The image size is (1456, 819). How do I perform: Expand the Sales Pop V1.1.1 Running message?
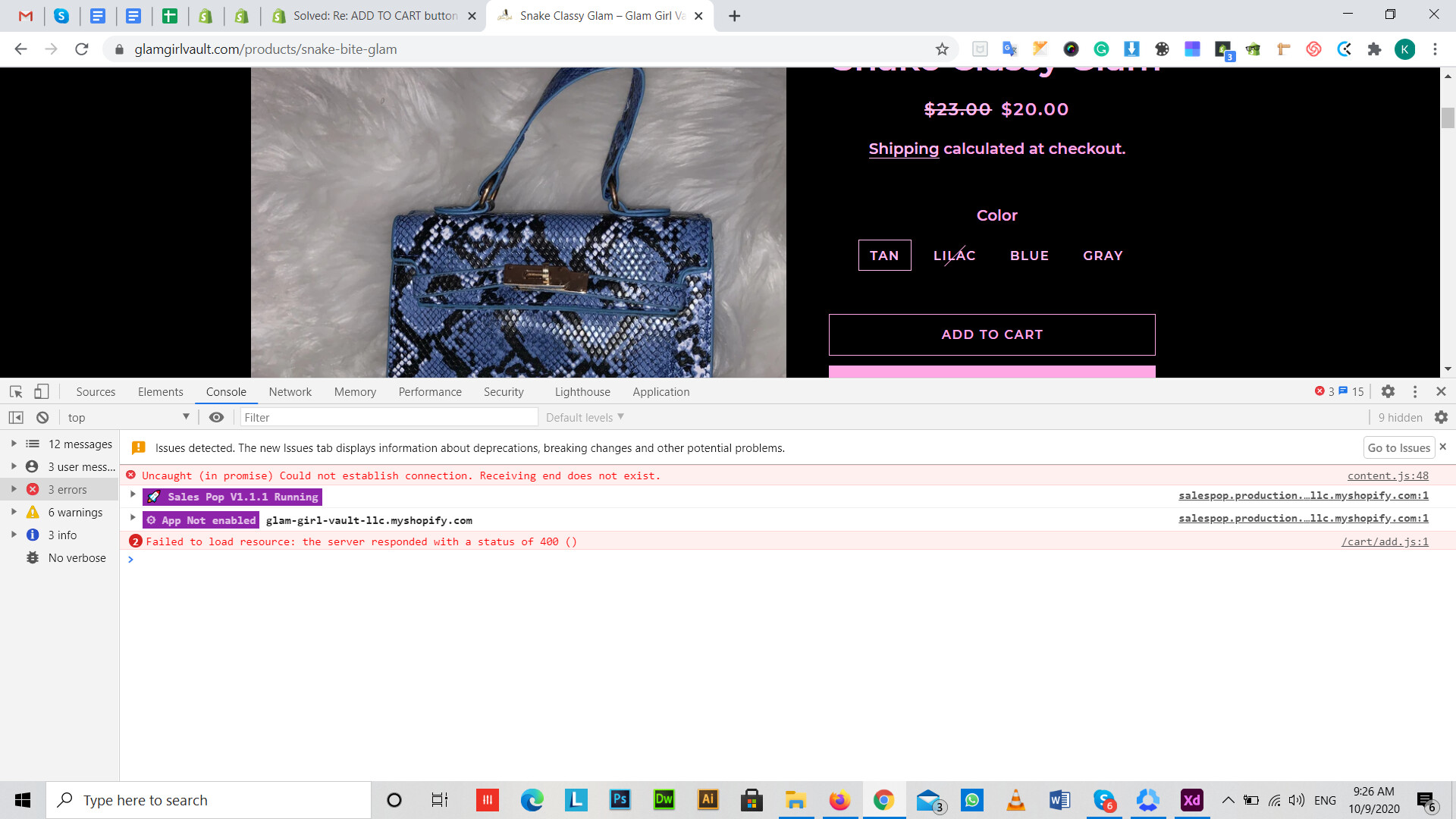click(133, 495)
